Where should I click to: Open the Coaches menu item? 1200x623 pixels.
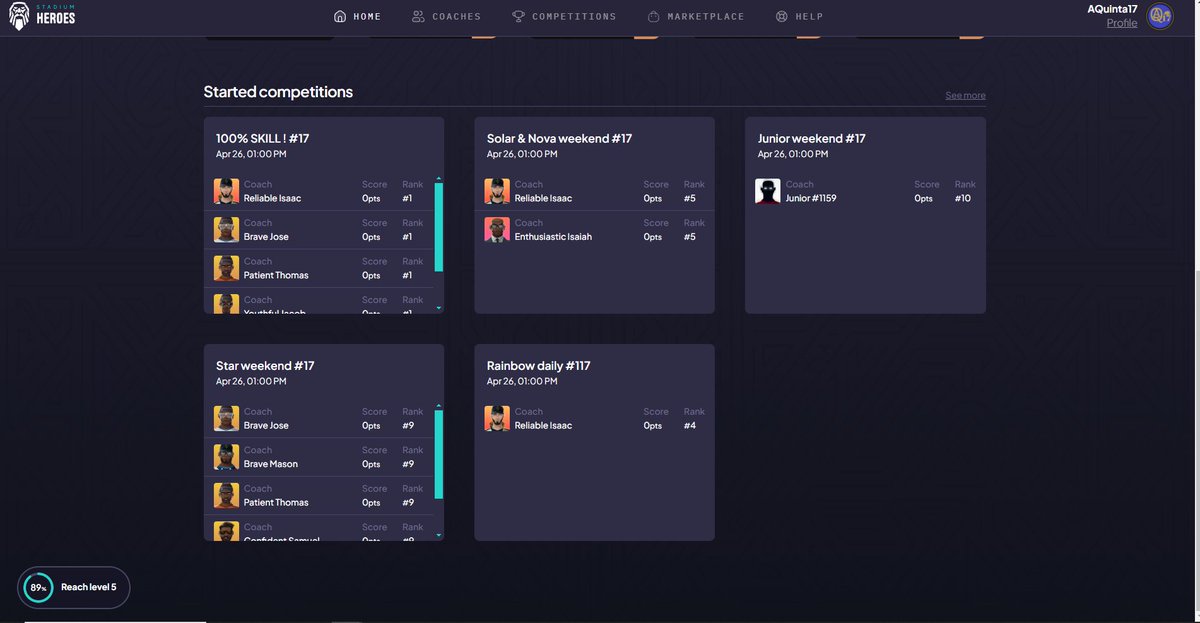[x=446, y=17]
